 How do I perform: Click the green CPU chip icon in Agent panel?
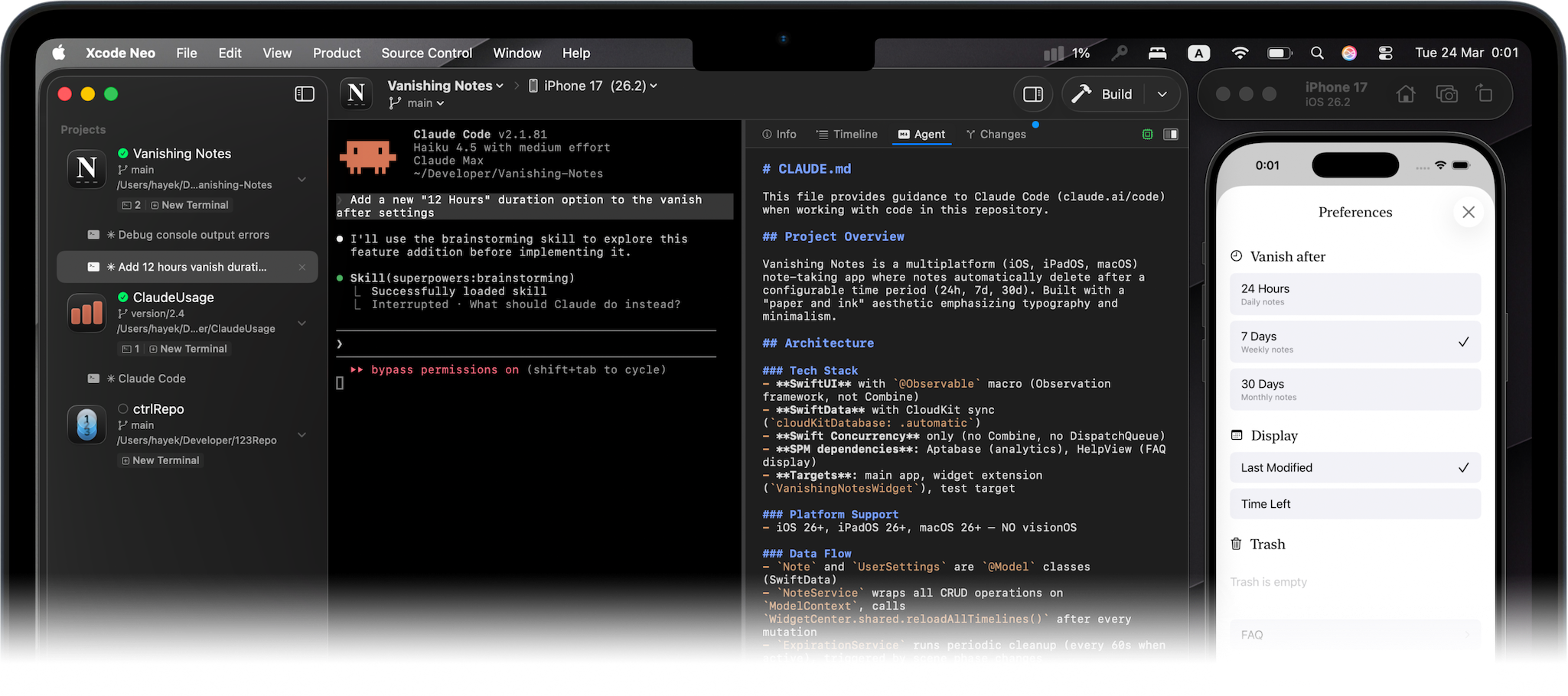[x=1147, y=134]
